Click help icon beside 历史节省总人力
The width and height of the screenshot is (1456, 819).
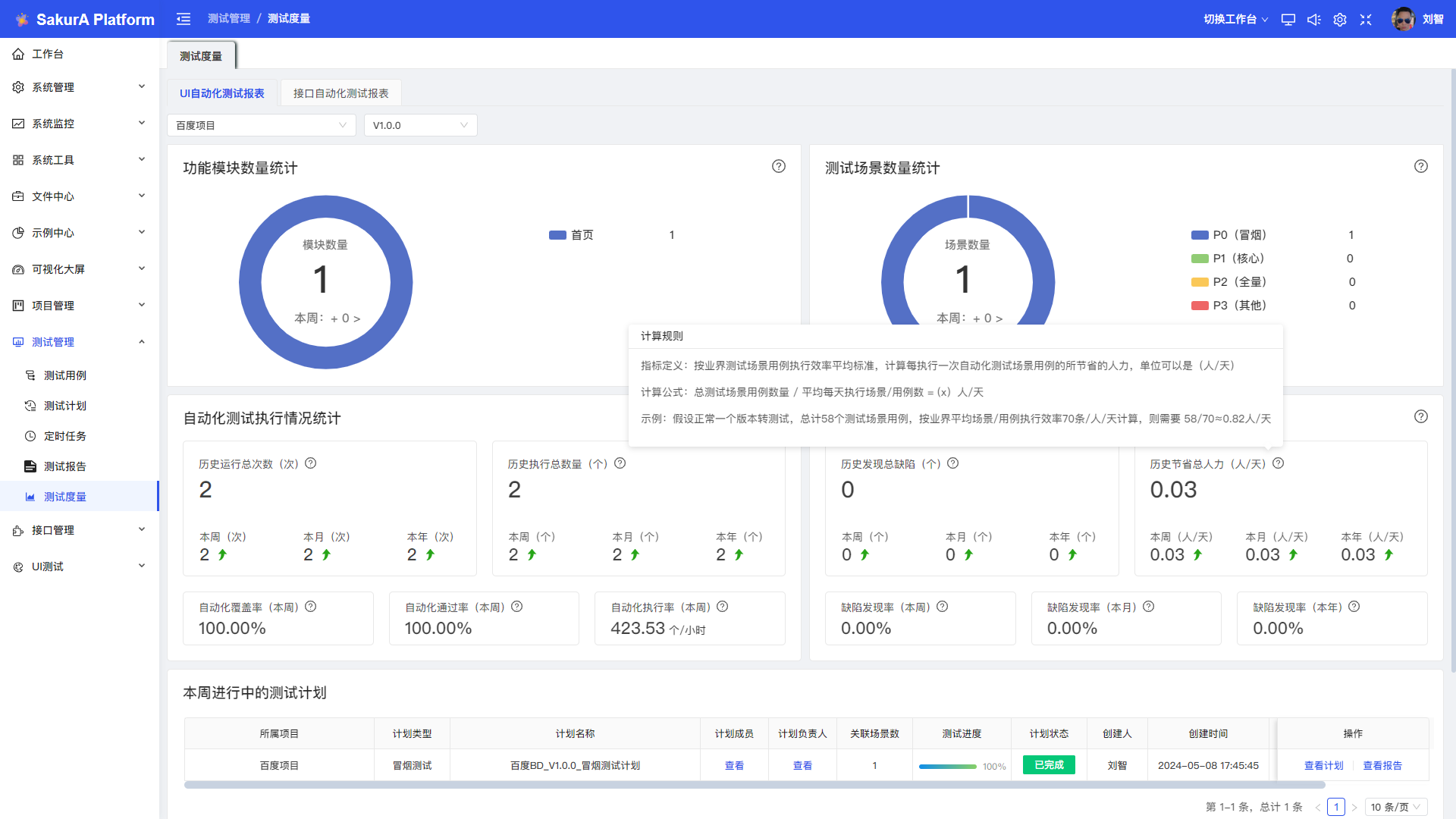point(1278,463)
